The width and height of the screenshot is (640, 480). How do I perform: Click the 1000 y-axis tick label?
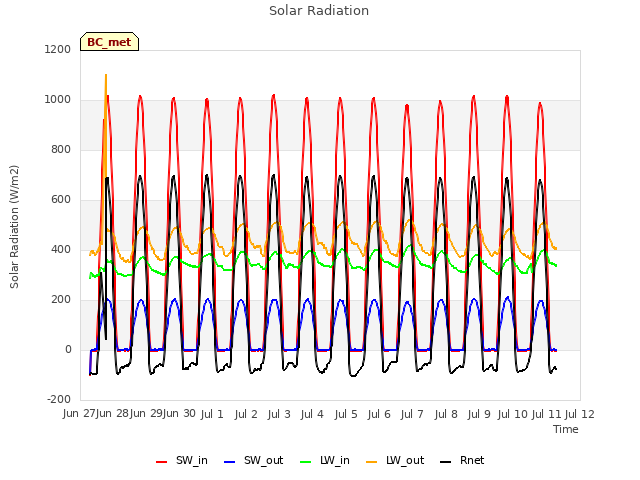pyautogui.click(x=58, y=100)
